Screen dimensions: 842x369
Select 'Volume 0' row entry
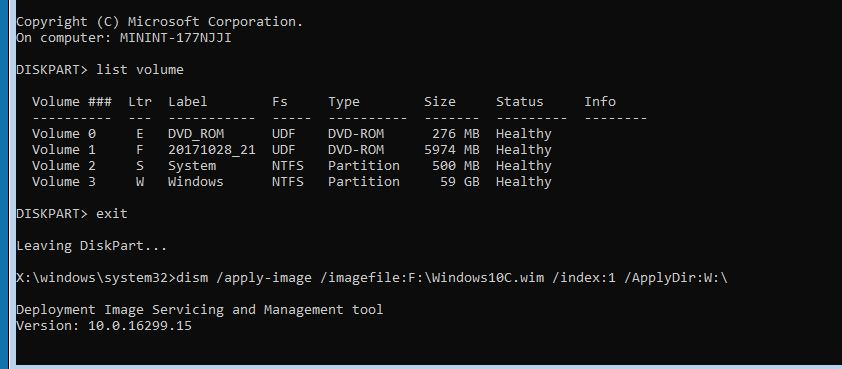tap(63, 134)
